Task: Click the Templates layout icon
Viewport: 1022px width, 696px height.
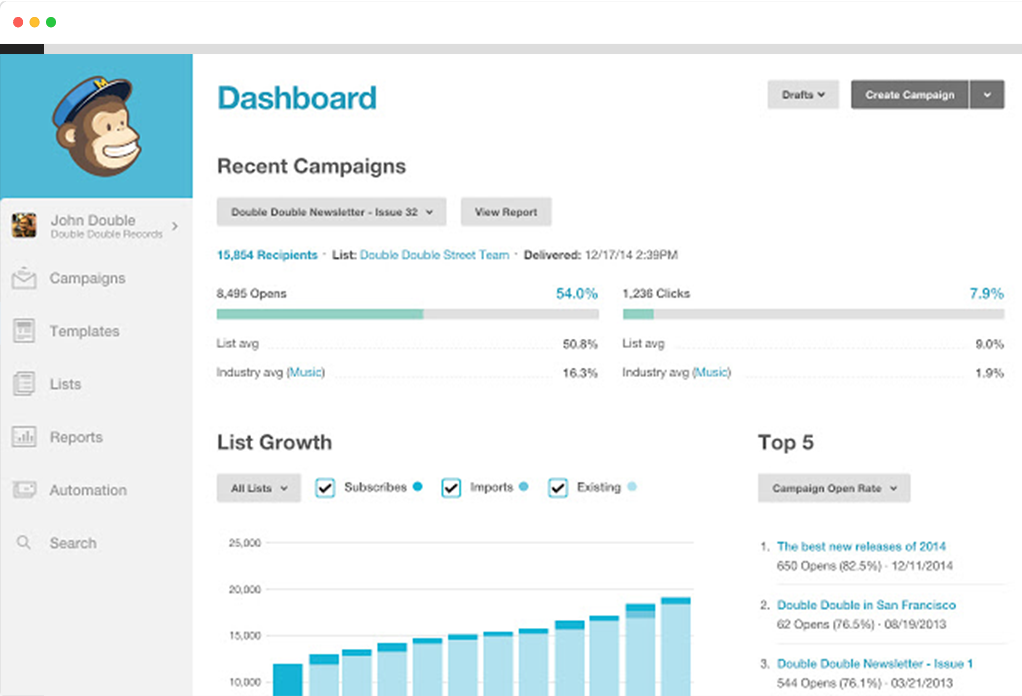Action: 24,331
